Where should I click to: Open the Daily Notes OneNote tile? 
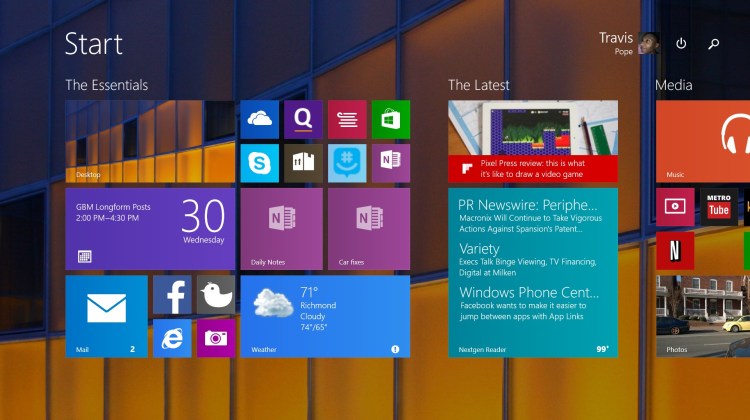281,229
